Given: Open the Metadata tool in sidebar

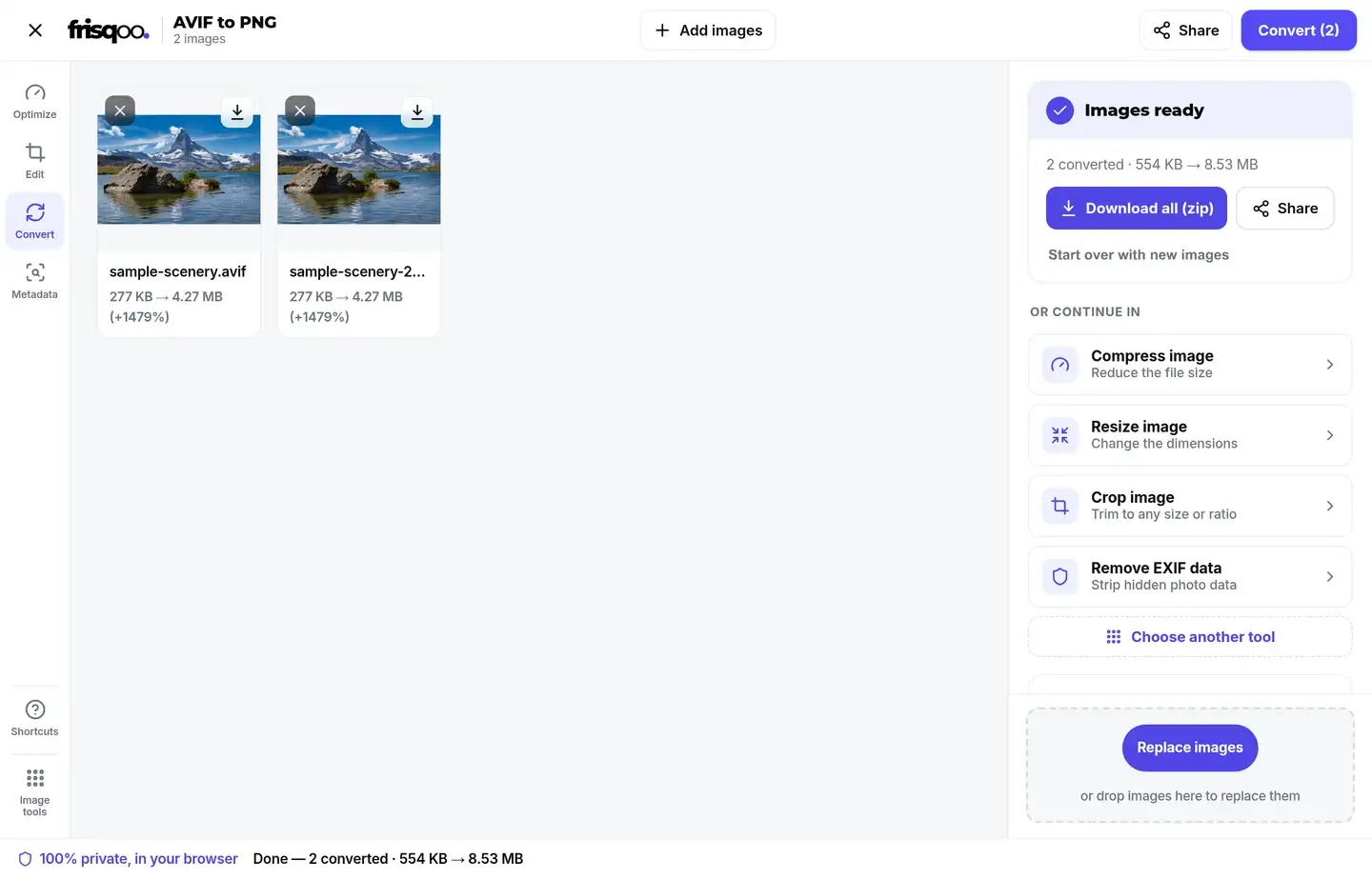Looking at the screenshot, I should 35,281.
